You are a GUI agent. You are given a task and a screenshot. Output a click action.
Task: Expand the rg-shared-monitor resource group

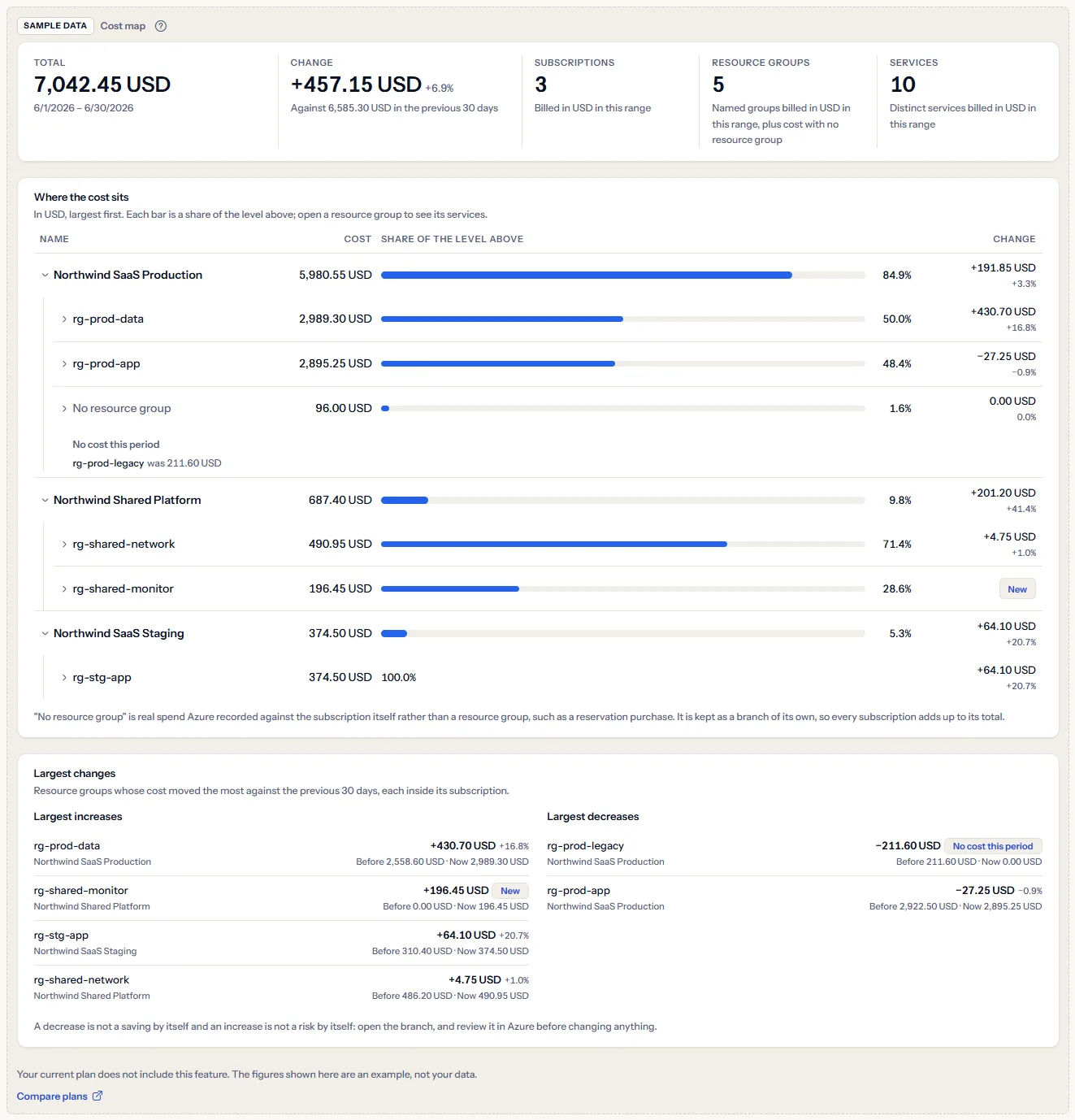click(64, 589)
